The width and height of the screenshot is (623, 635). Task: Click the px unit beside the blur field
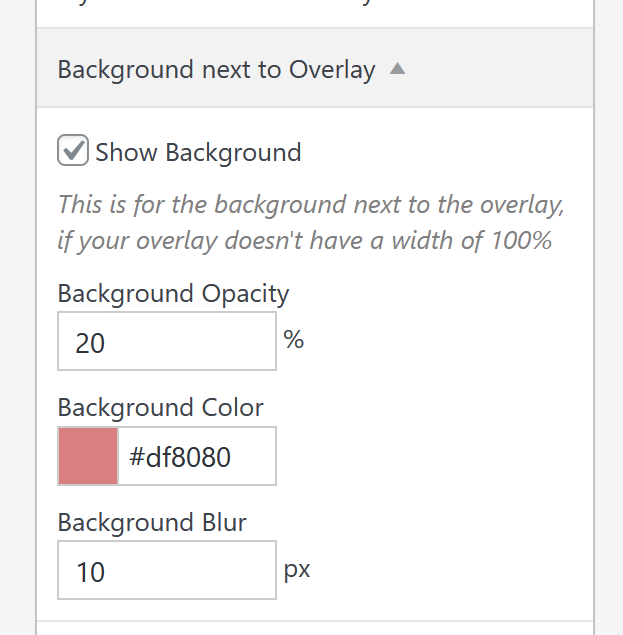point(297,569)
